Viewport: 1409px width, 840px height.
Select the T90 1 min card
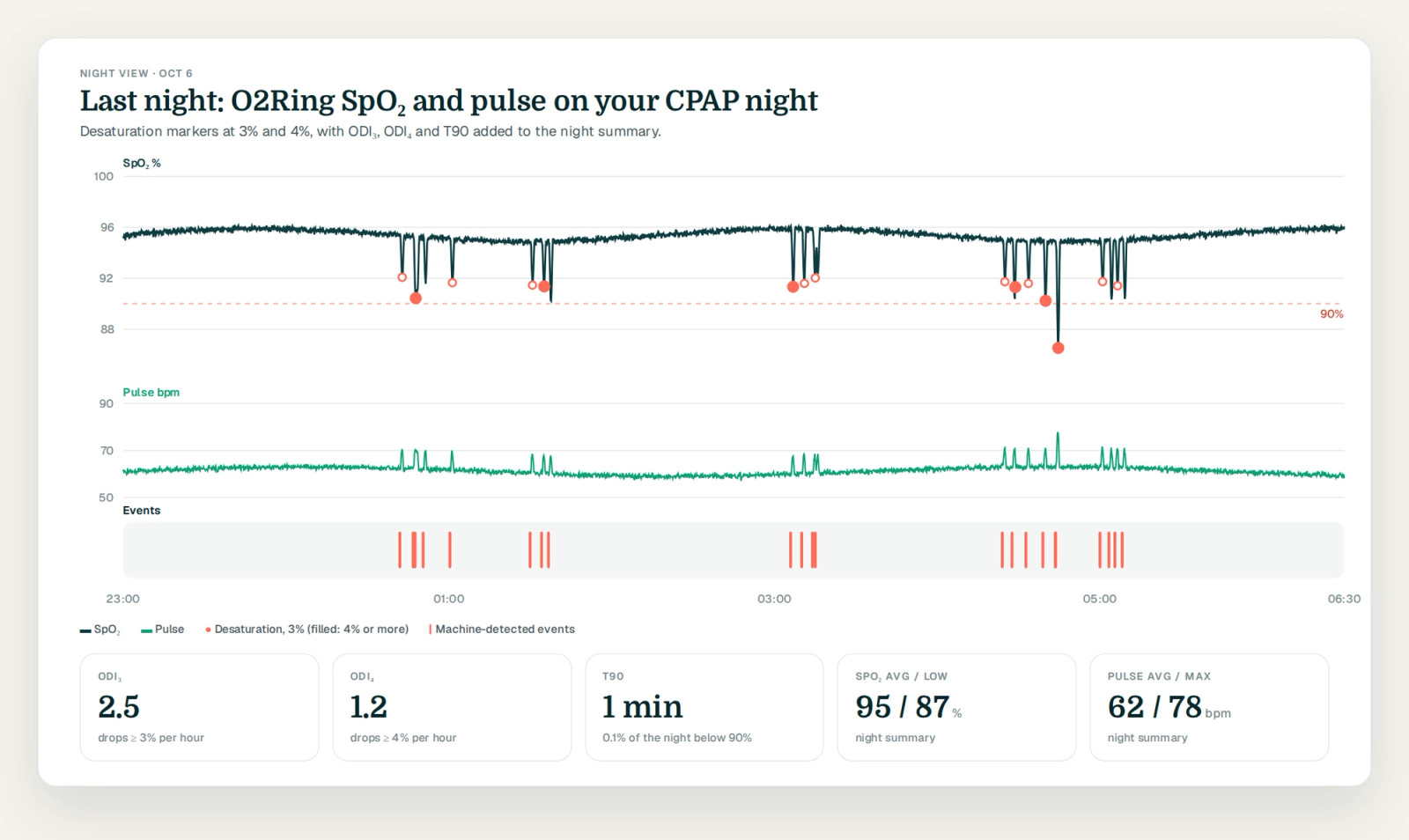click(x=704, y=707)
